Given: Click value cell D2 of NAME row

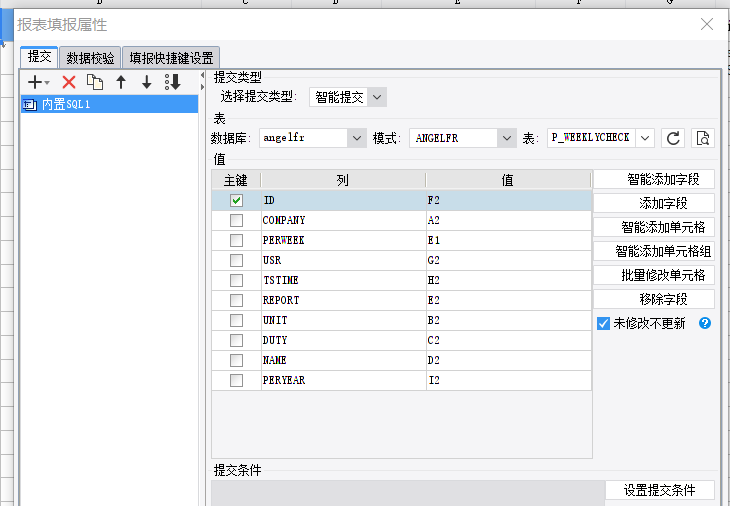Looking at the screenshot, I should tap(509, 360).
